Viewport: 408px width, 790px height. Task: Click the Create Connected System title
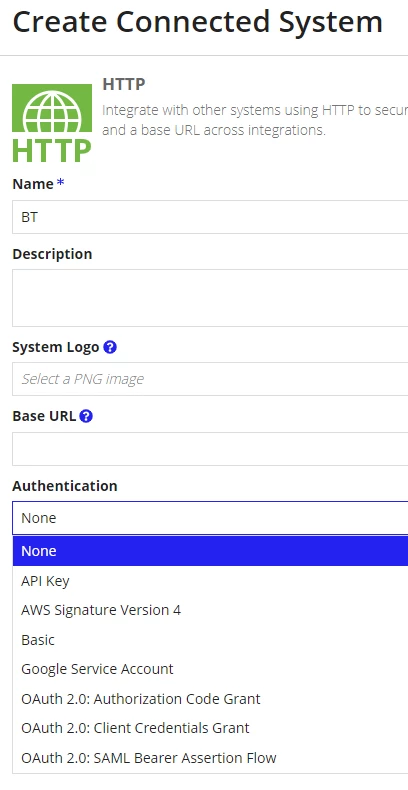197,22
